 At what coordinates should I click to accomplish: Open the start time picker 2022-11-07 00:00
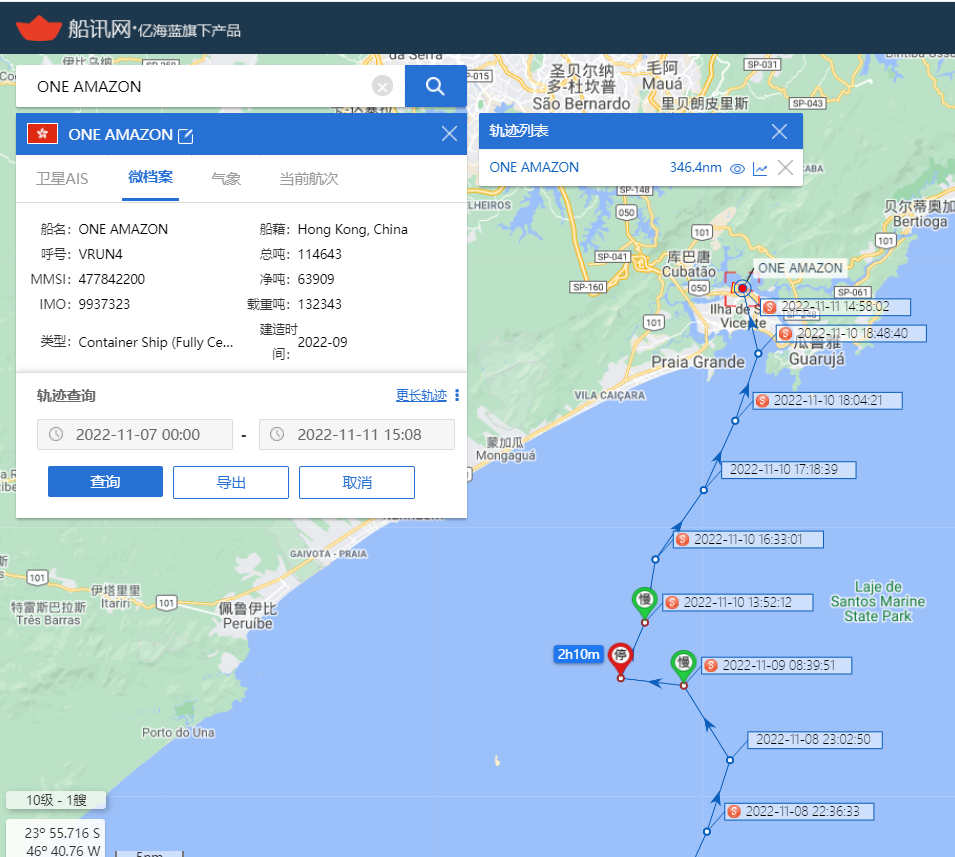click(x=135, y=435)
